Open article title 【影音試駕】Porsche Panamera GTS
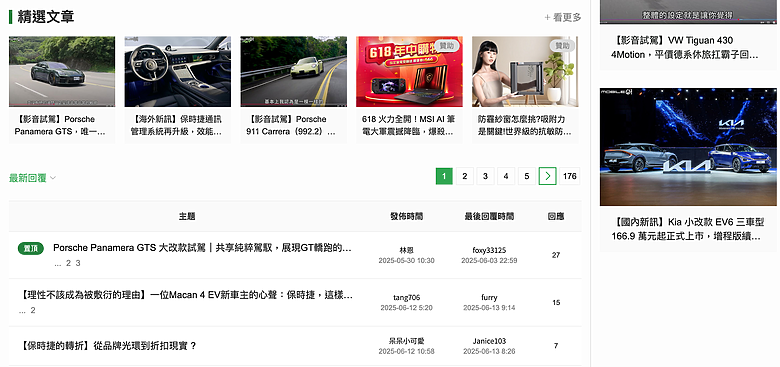The width and height of the screenshot is (780, 367). click(60, 125)
